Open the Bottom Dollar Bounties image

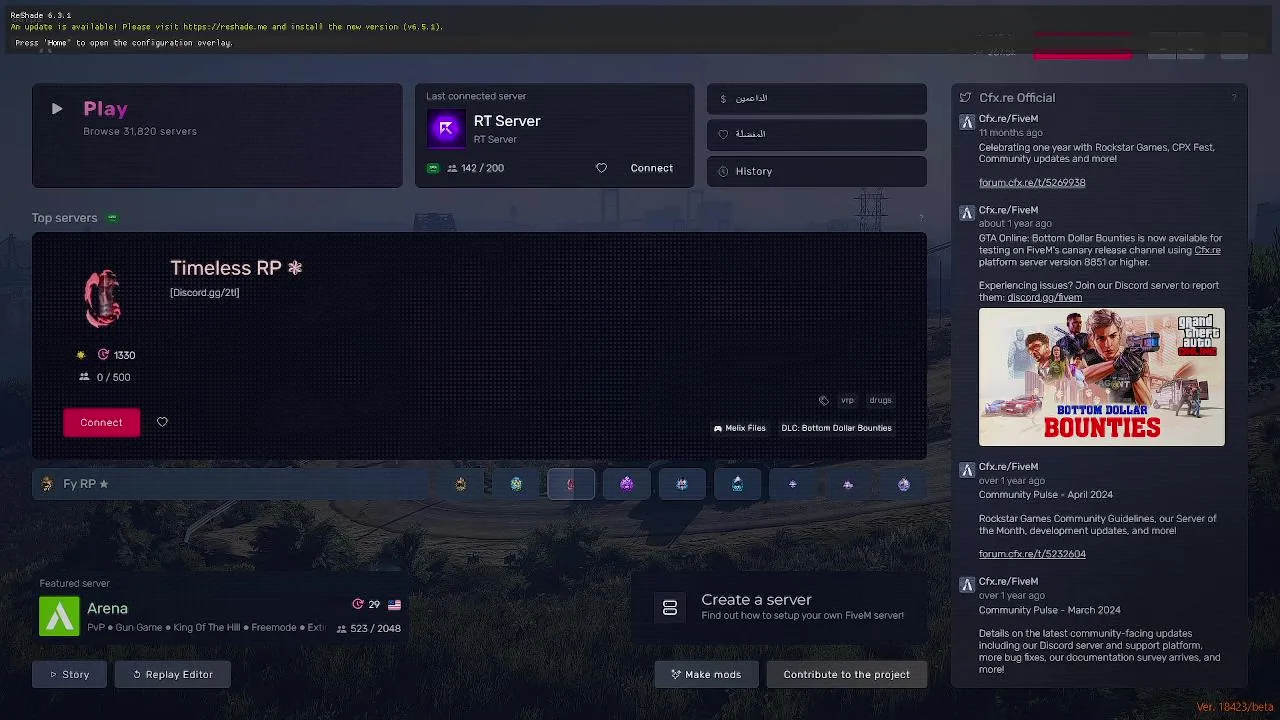click(x=1101, y=377)
